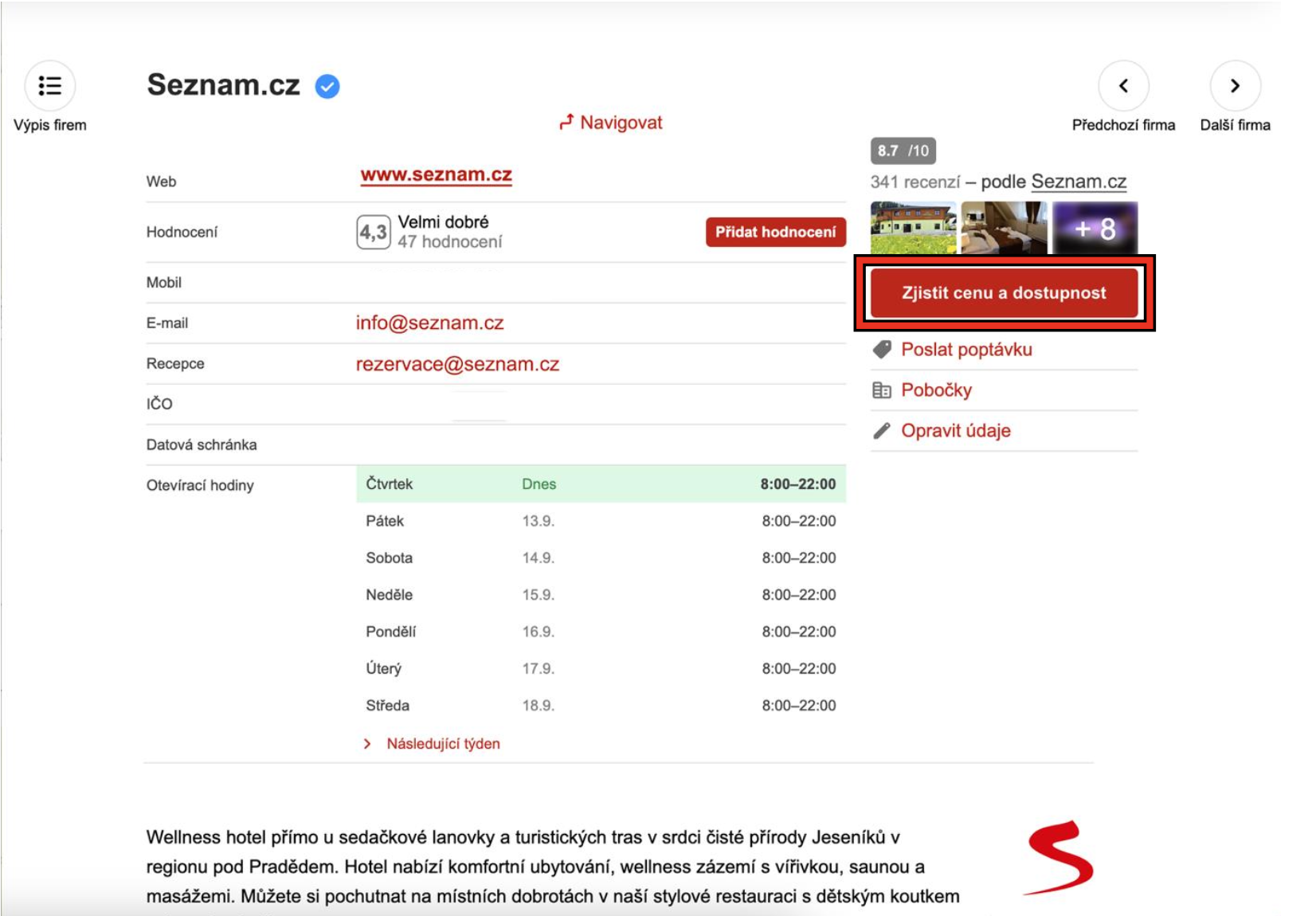Open the Opravit údaje link
The height and width of the screenshot is (916, 1316).
(x=956, y=431)
